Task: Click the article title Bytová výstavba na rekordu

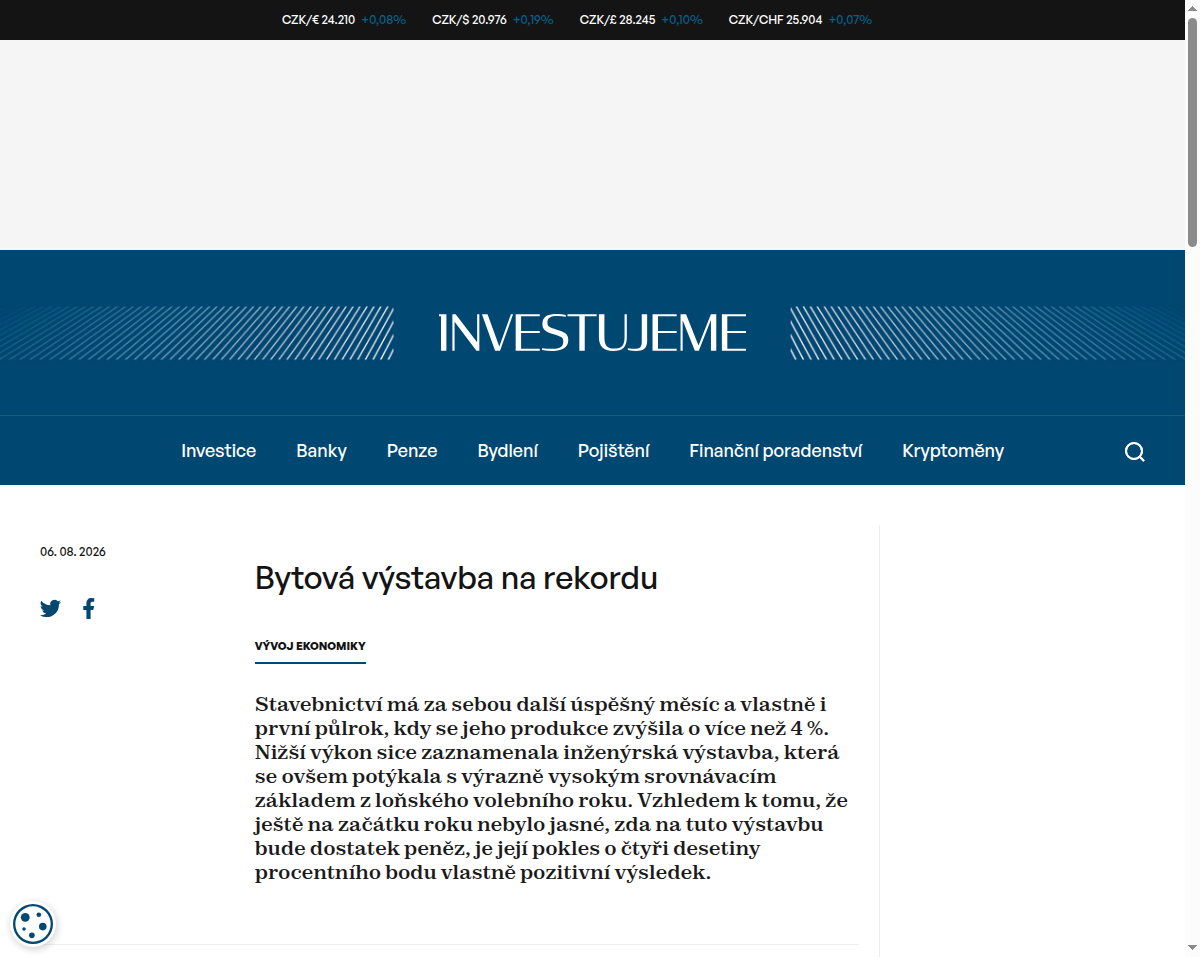Action: click(x=456, y=578)
